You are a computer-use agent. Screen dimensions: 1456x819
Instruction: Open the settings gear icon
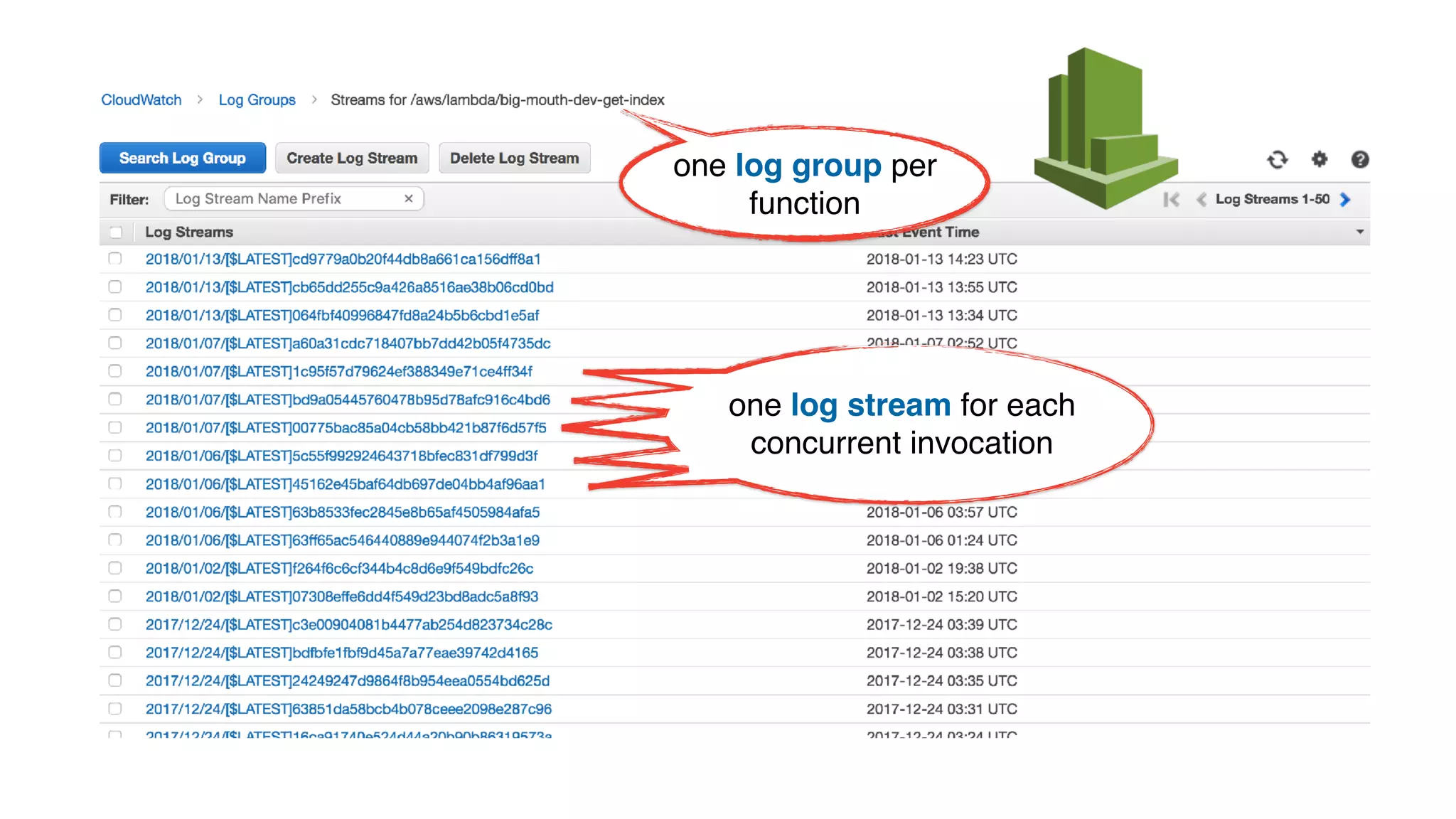(1319, 159)
